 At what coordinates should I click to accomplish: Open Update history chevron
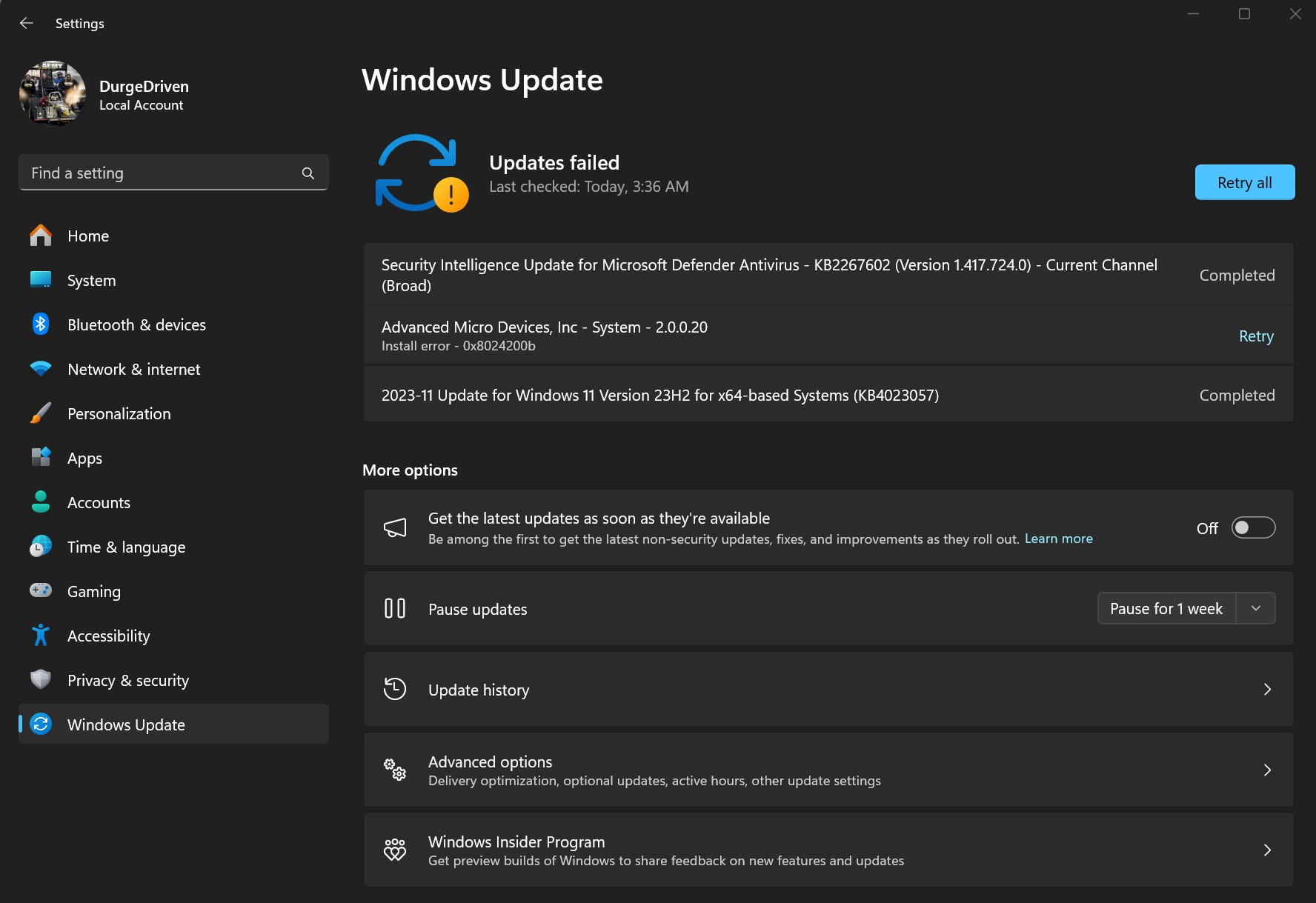[x=1267, y=689]
